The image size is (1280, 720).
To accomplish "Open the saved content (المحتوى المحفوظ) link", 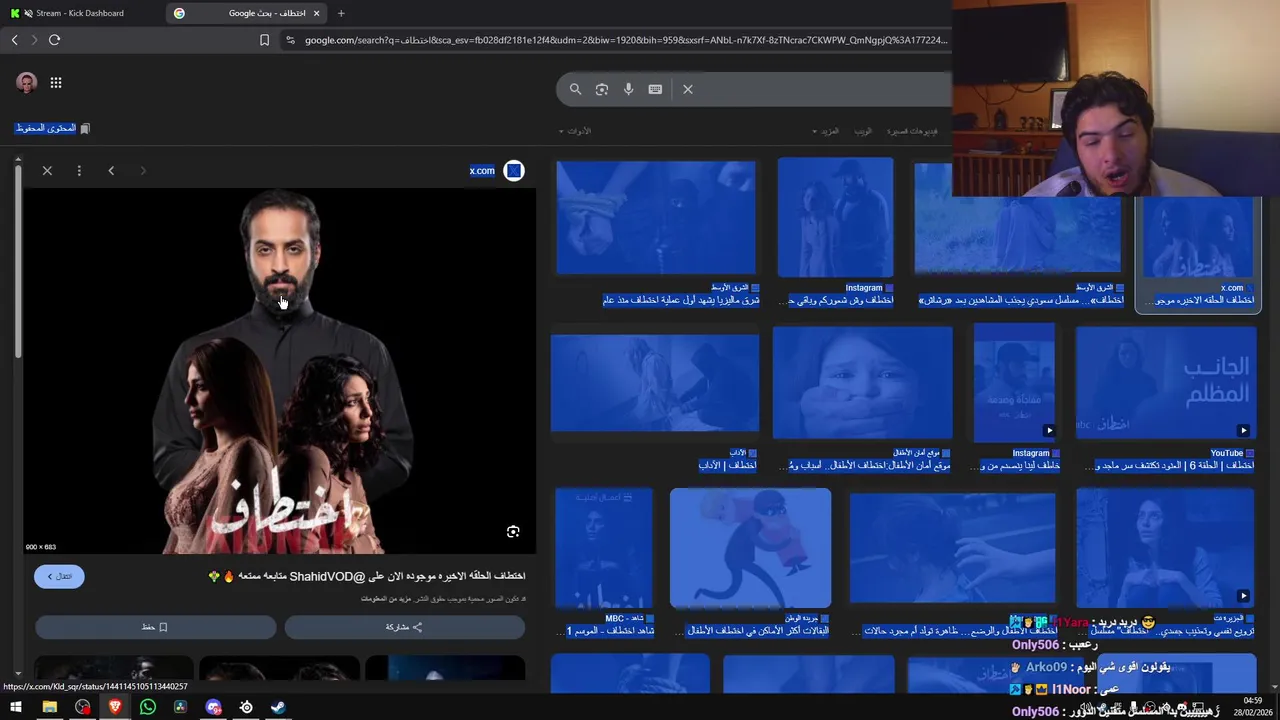I will pyautogui.click(x=52, y=128).
